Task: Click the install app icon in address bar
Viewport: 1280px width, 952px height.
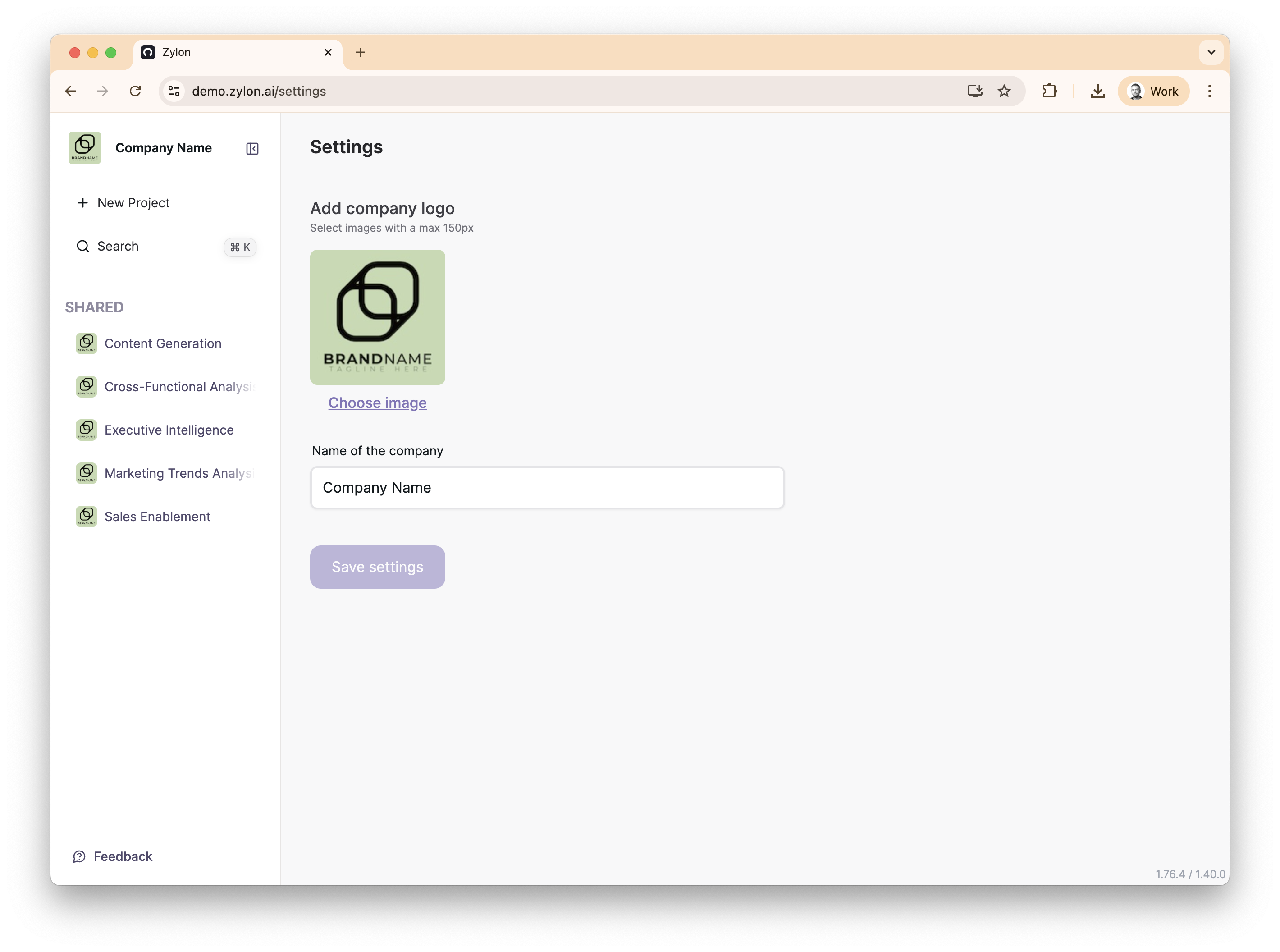Action: tap(975, 91)
